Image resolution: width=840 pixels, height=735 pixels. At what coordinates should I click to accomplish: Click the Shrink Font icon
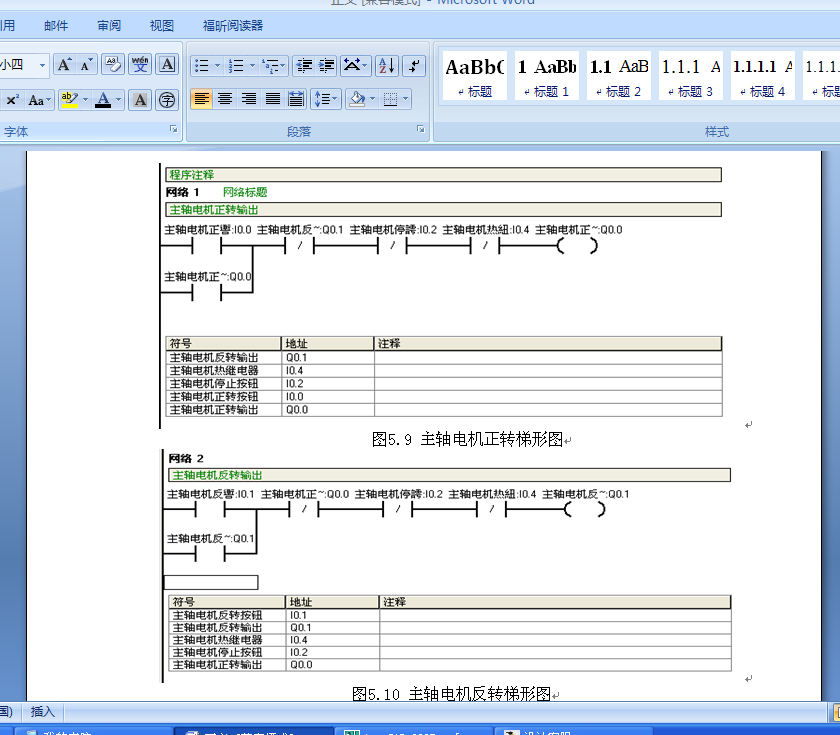86,65
